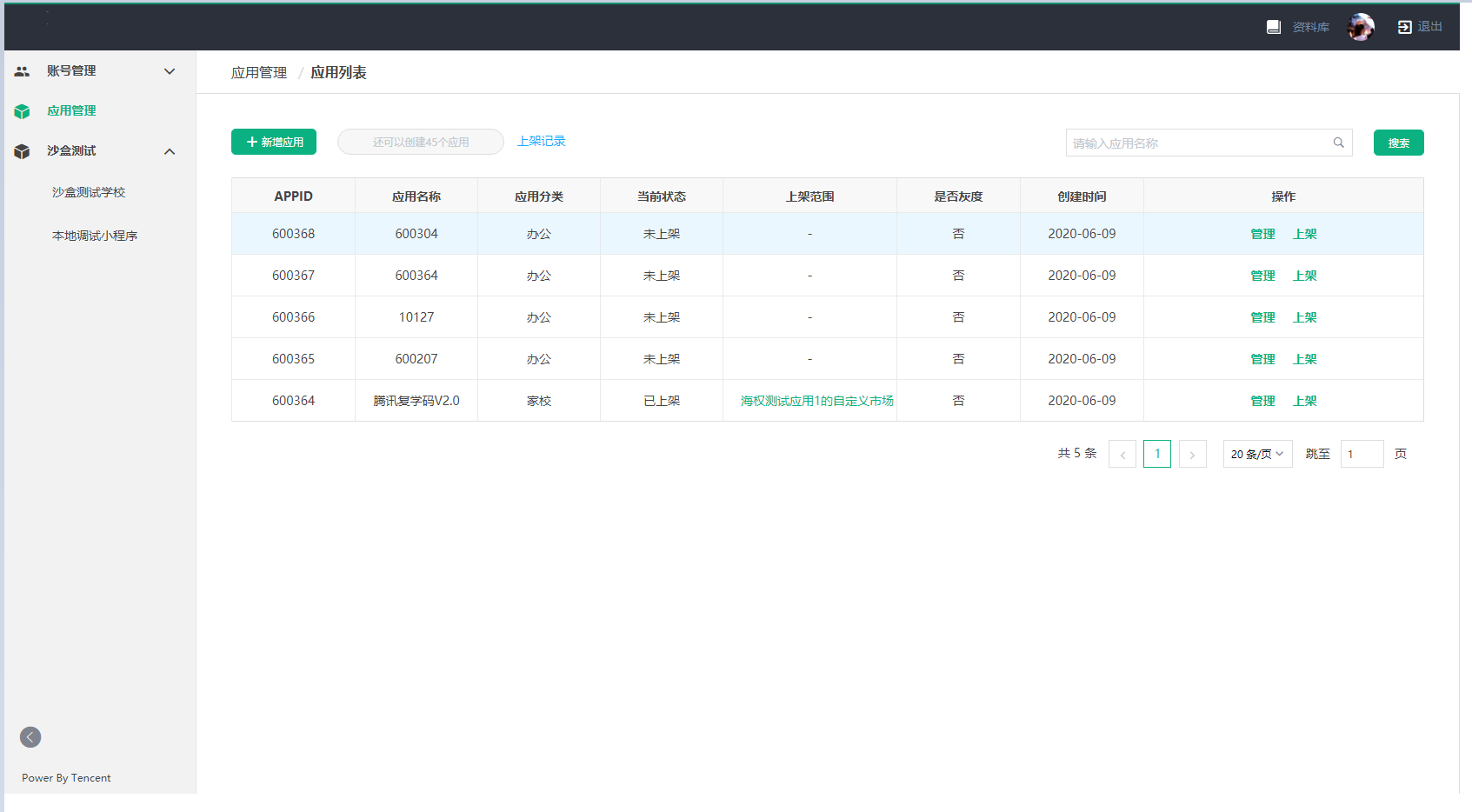Open the 资料库 book icon
This screenshot has height=812, width=1472.
[x=1274, y=27]
